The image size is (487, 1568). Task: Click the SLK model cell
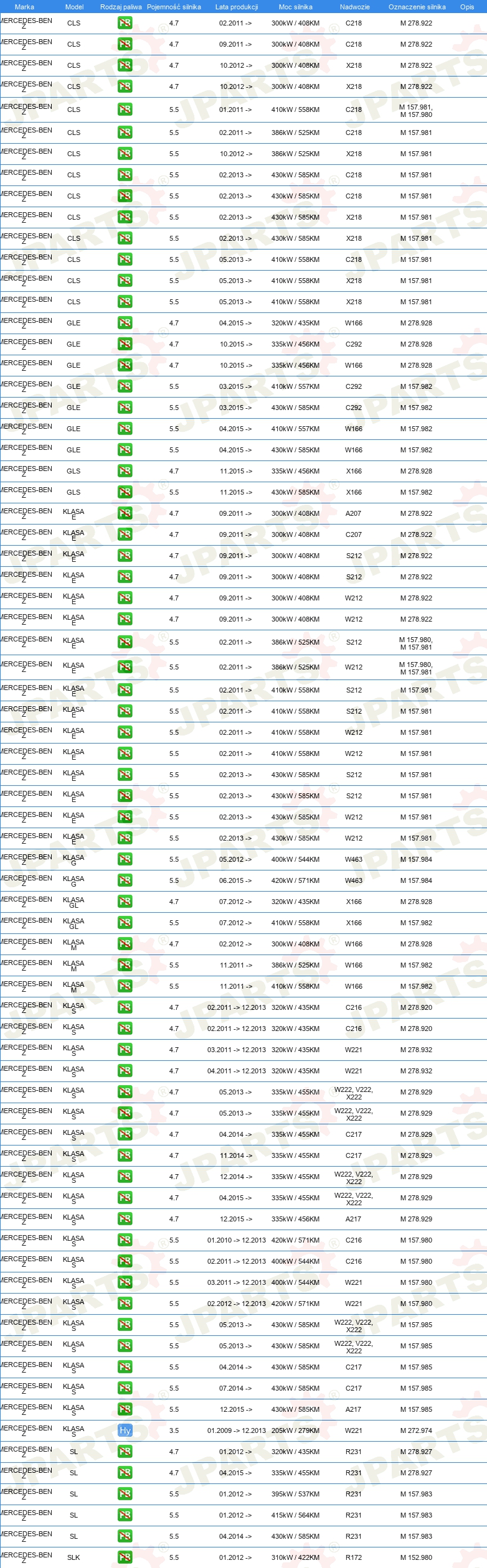click(x=73, y=1557)
